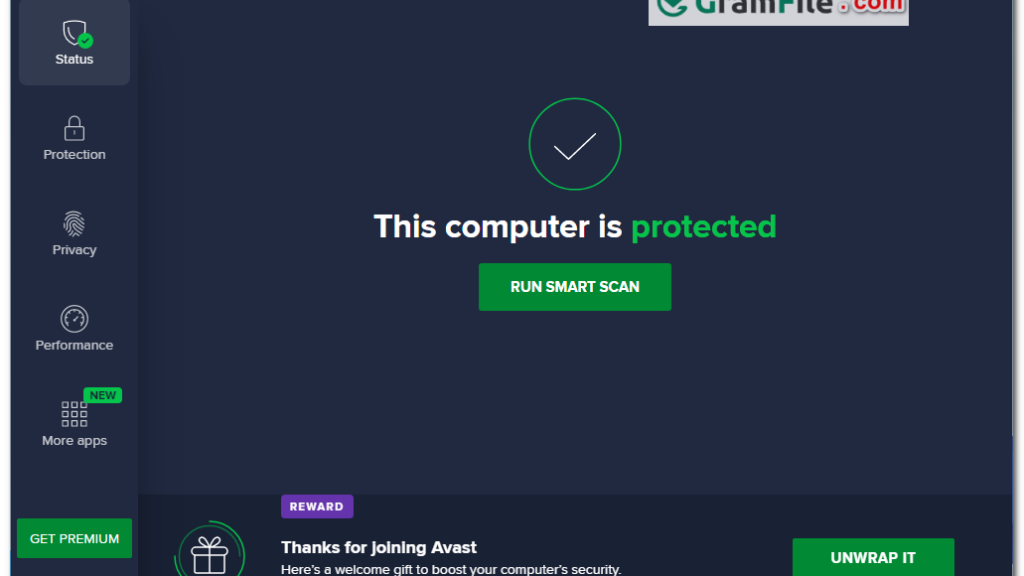Select the Thanks for joining Avast heading
This screenshot has width=1024, height=576.
379,547
